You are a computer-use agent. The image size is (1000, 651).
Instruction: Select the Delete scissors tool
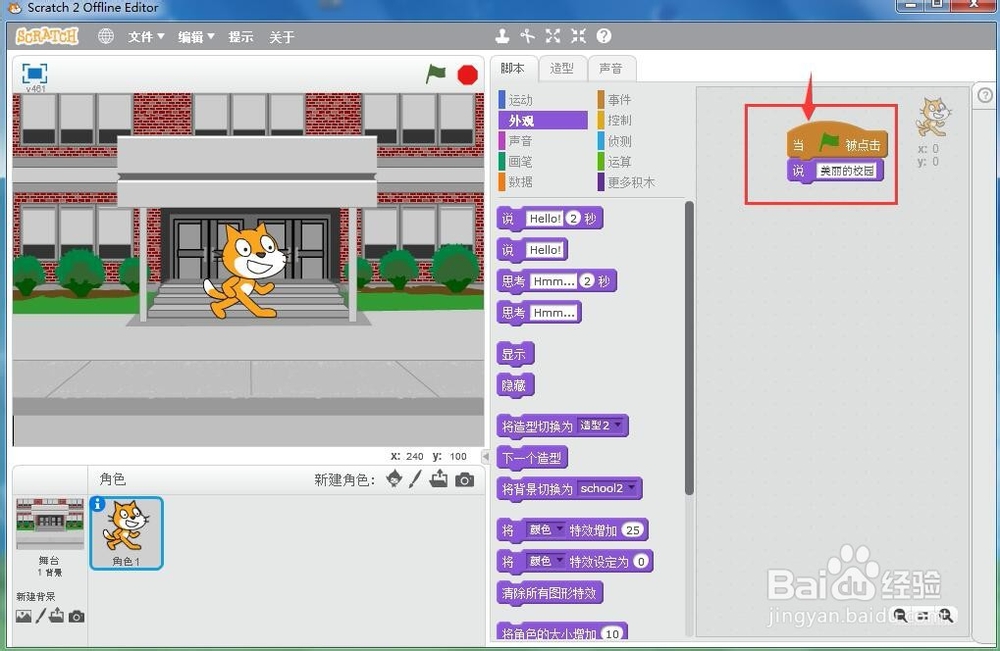[x=527, y=36]
